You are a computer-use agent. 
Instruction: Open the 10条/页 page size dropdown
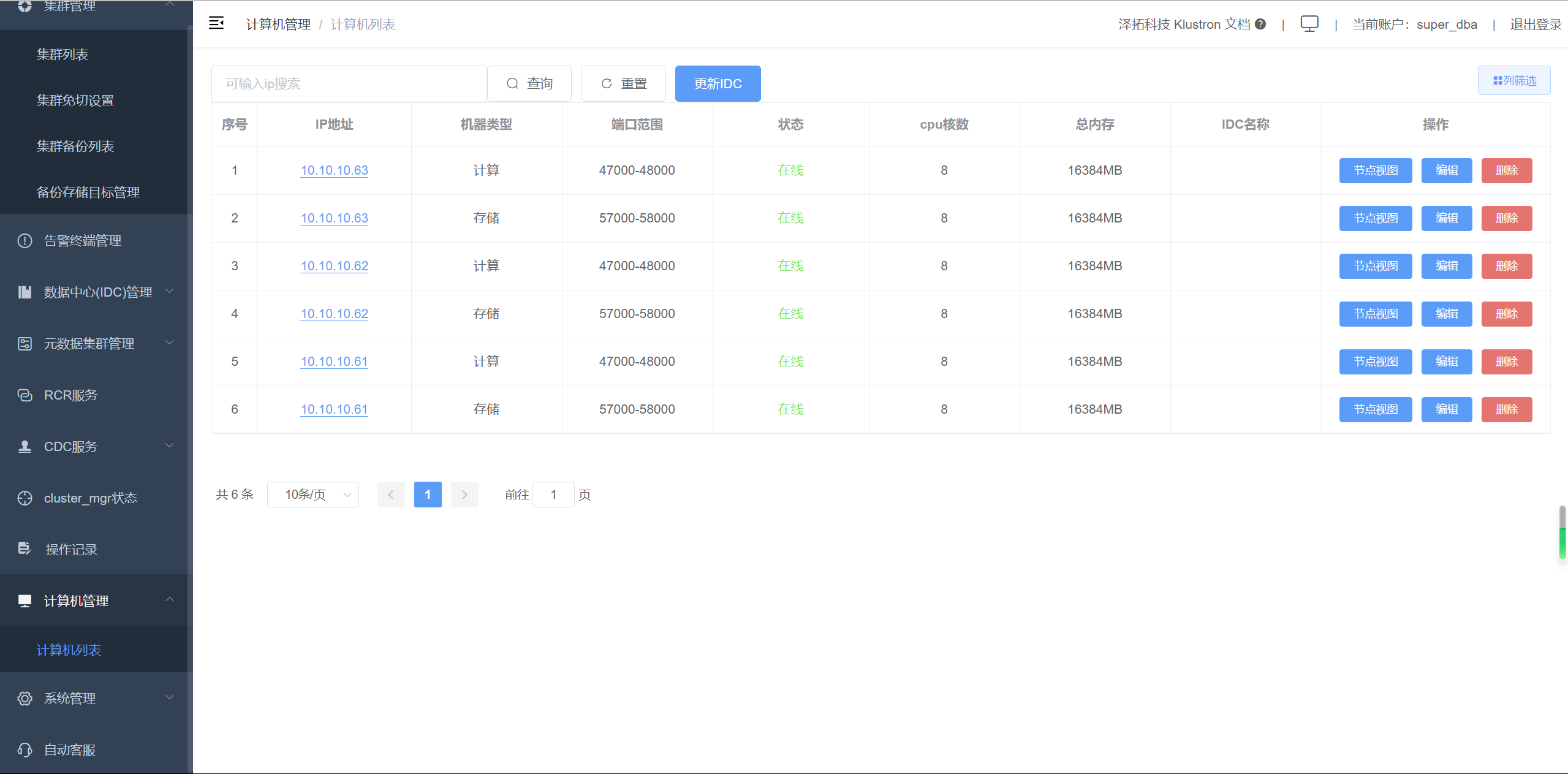(312, 495)
